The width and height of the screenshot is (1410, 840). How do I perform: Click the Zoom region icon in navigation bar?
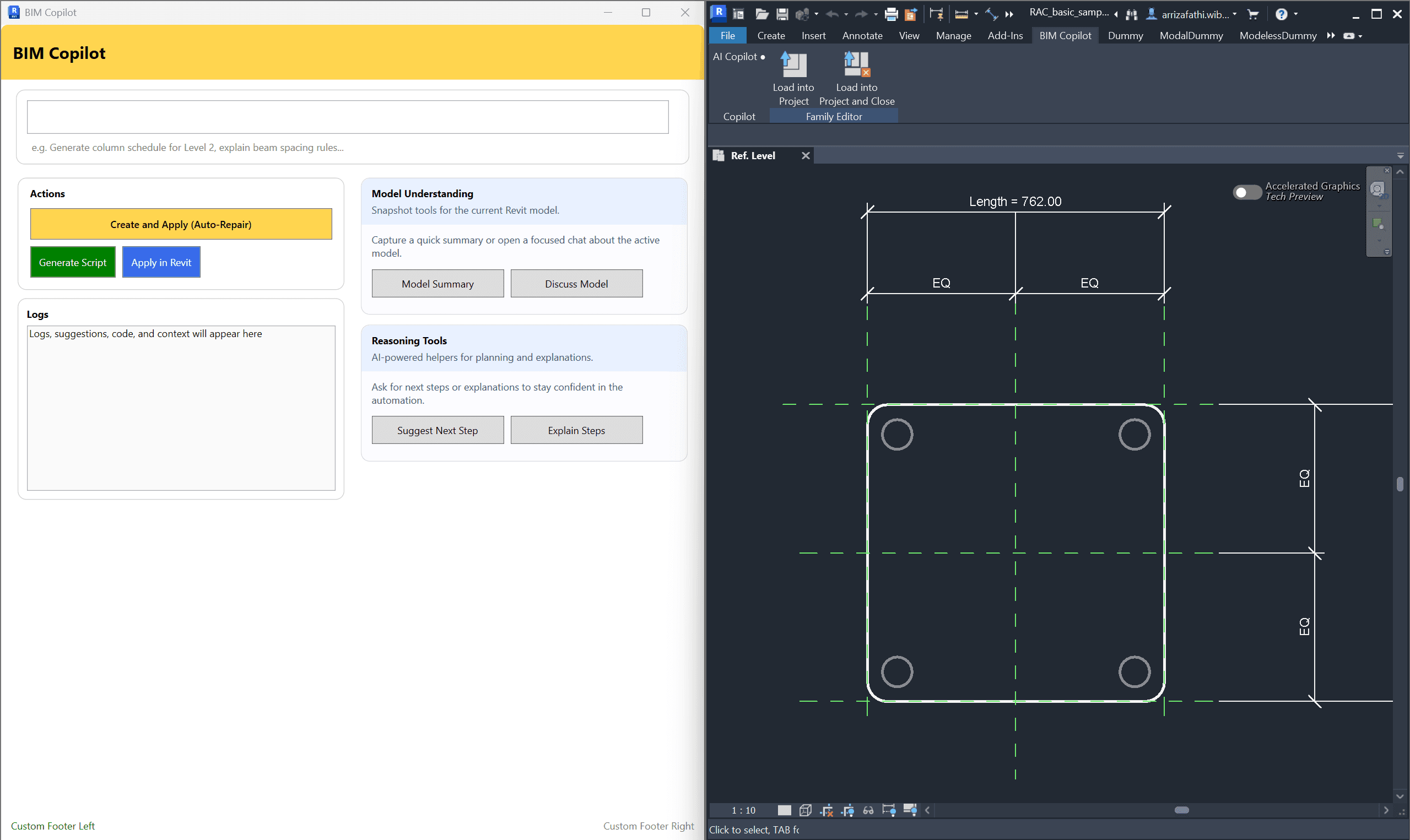(1377, 224)
